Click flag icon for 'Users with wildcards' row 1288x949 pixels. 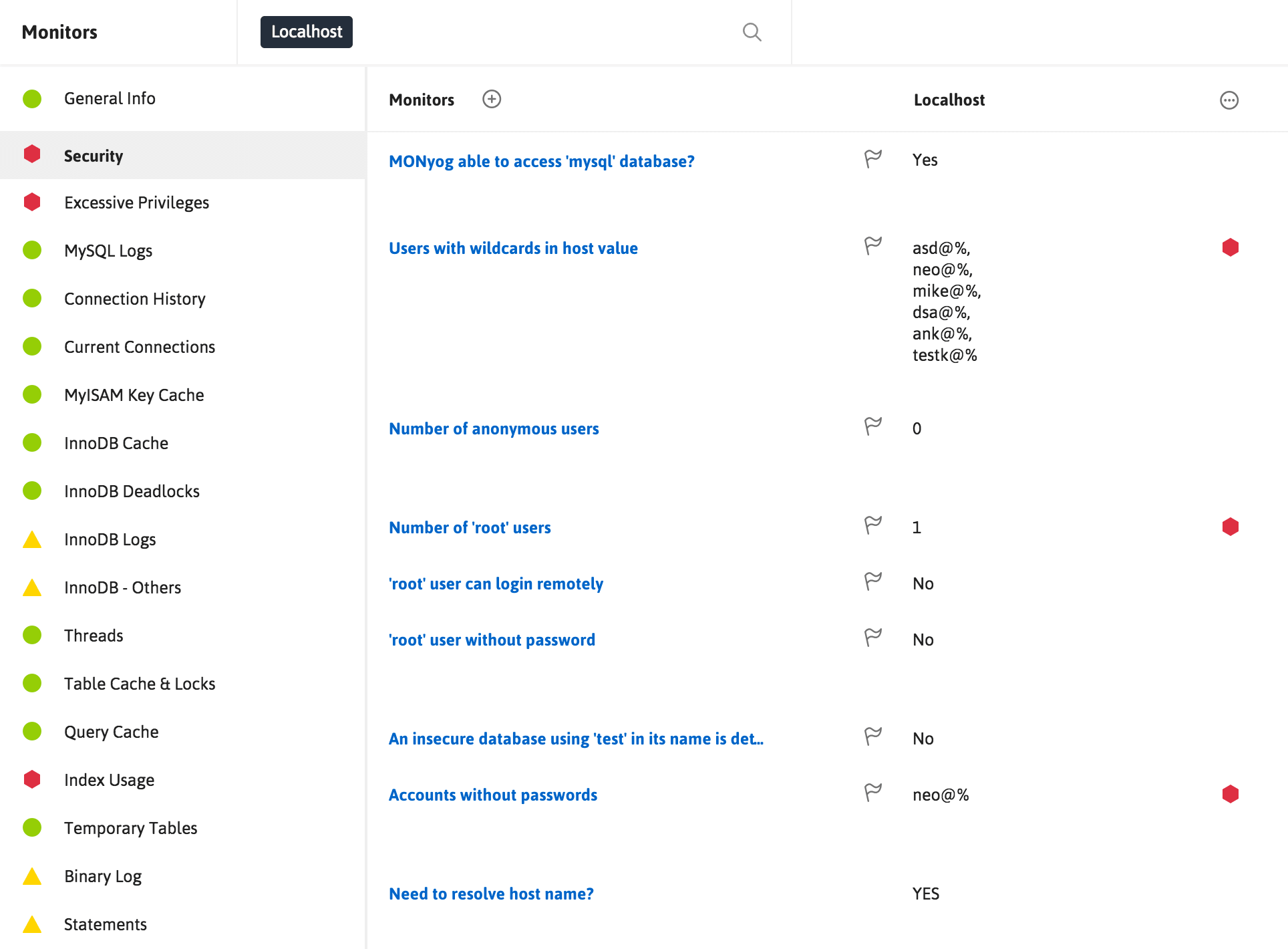(872, 246)
